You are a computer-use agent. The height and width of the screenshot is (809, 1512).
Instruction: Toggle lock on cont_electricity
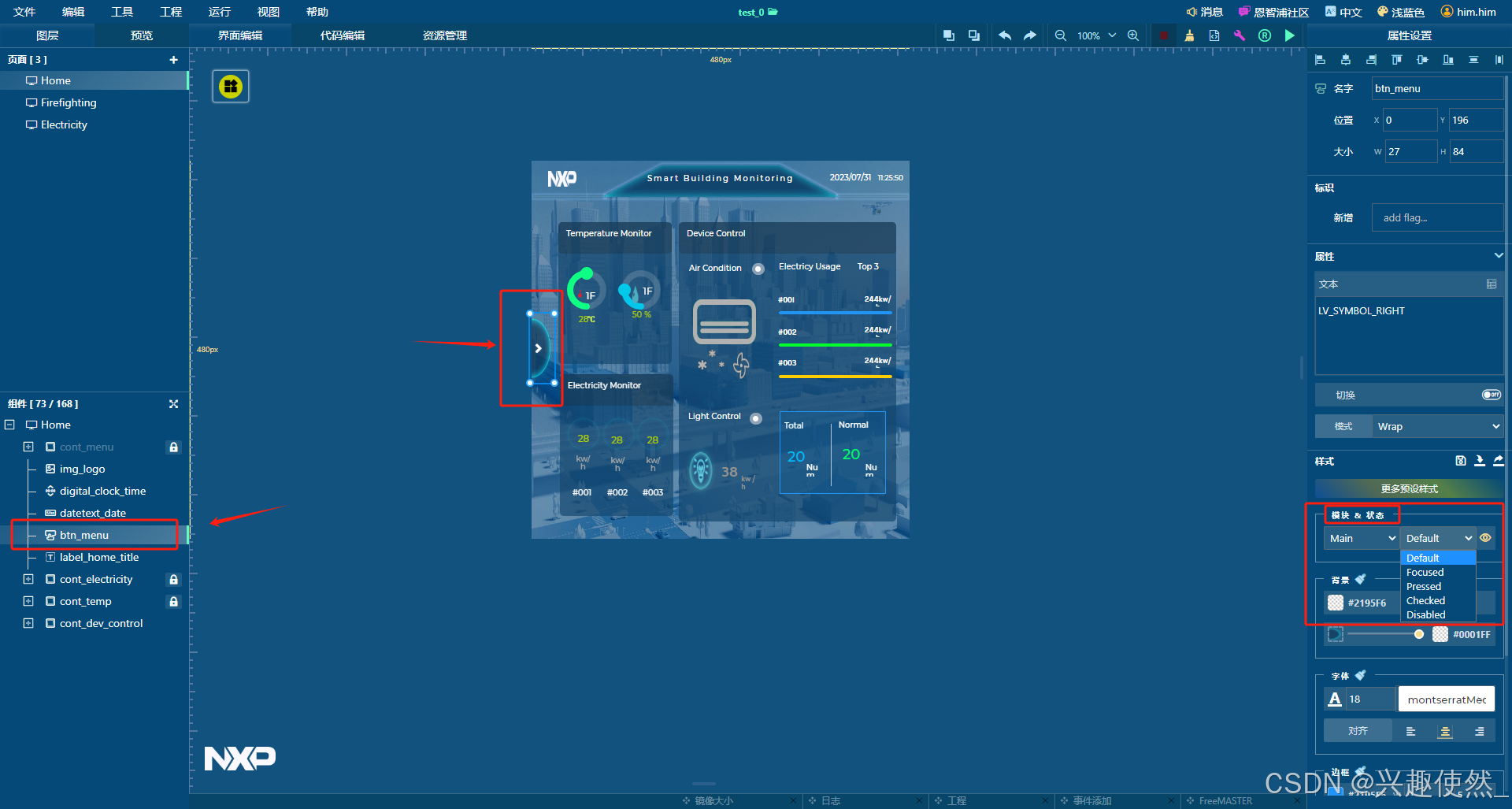coord(174,579)
